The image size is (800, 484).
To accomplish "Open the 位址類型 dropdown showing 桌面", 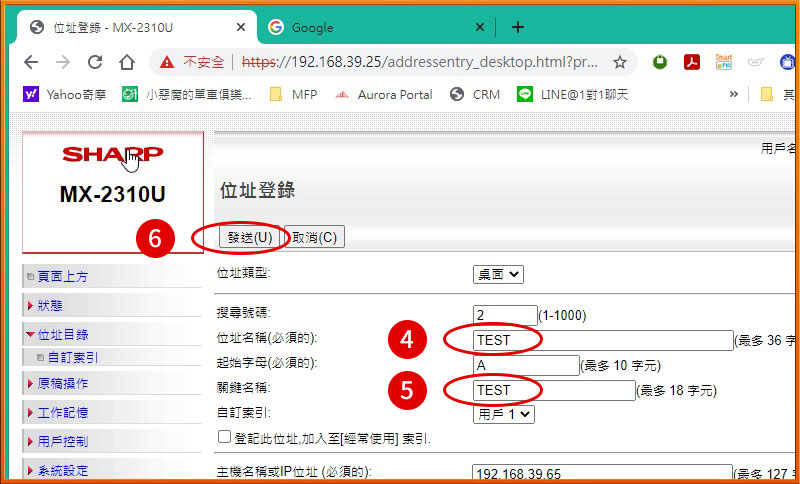I will (x=498, y=274).
